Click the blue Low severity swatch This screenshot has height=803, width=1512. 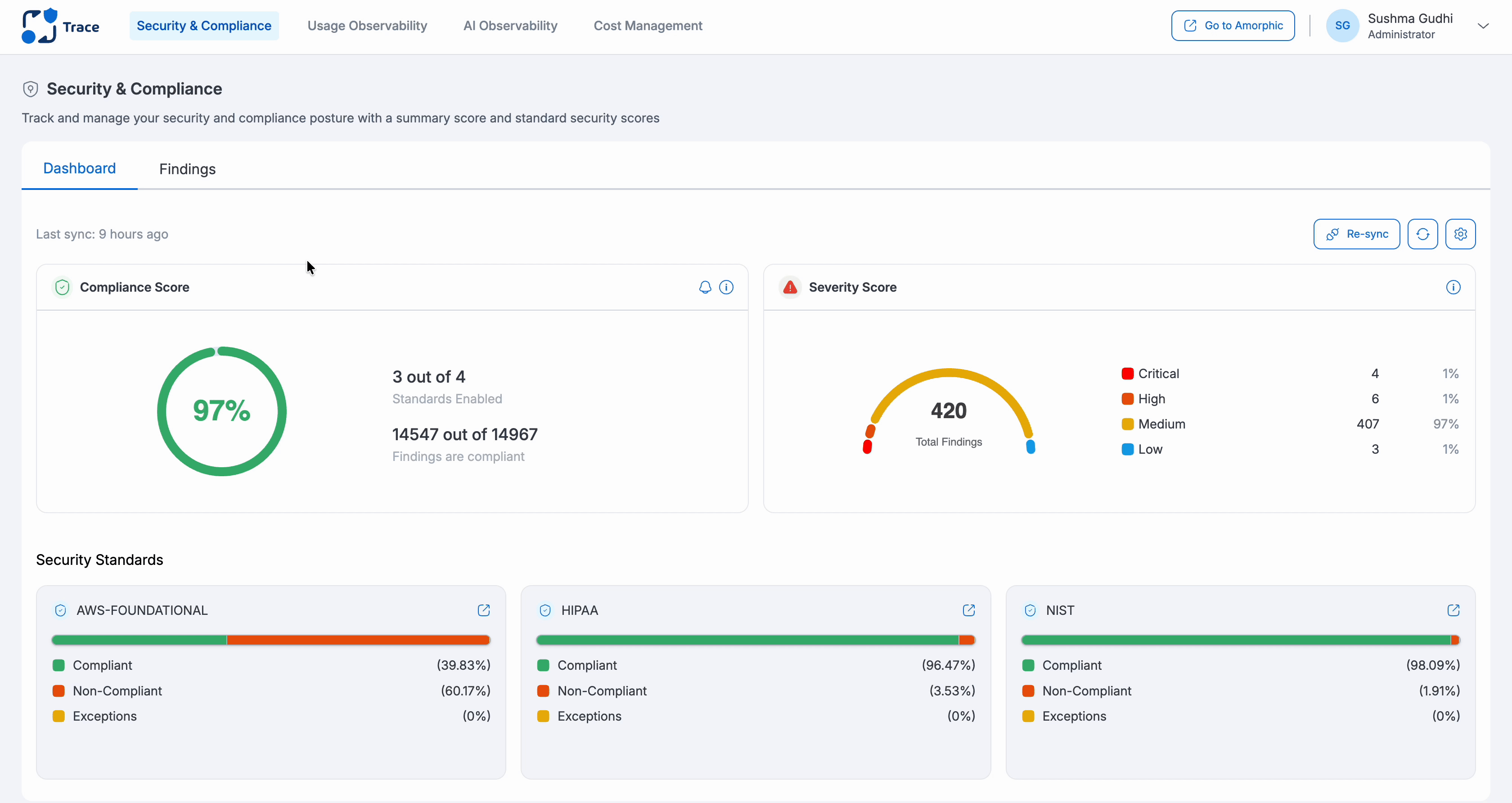pos(1127,450)
